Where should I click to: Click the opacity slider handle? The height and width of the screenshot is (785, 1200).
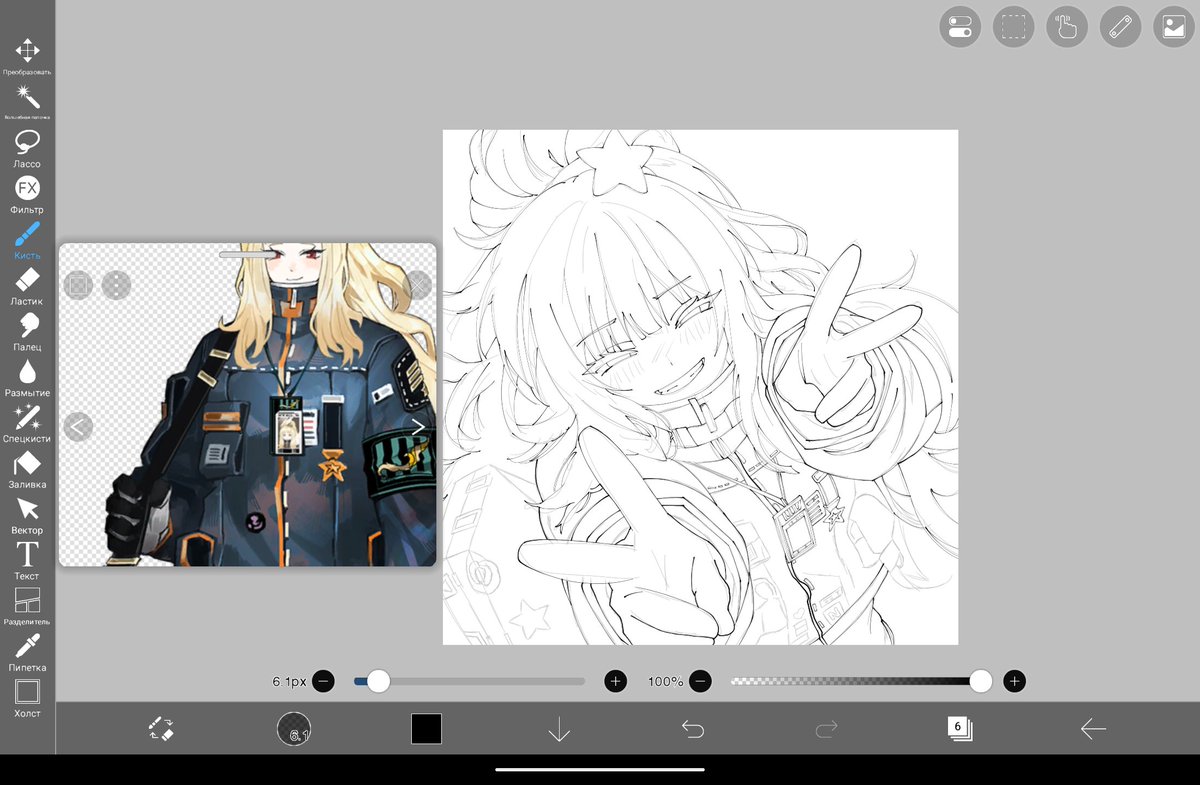click(981, 681)
